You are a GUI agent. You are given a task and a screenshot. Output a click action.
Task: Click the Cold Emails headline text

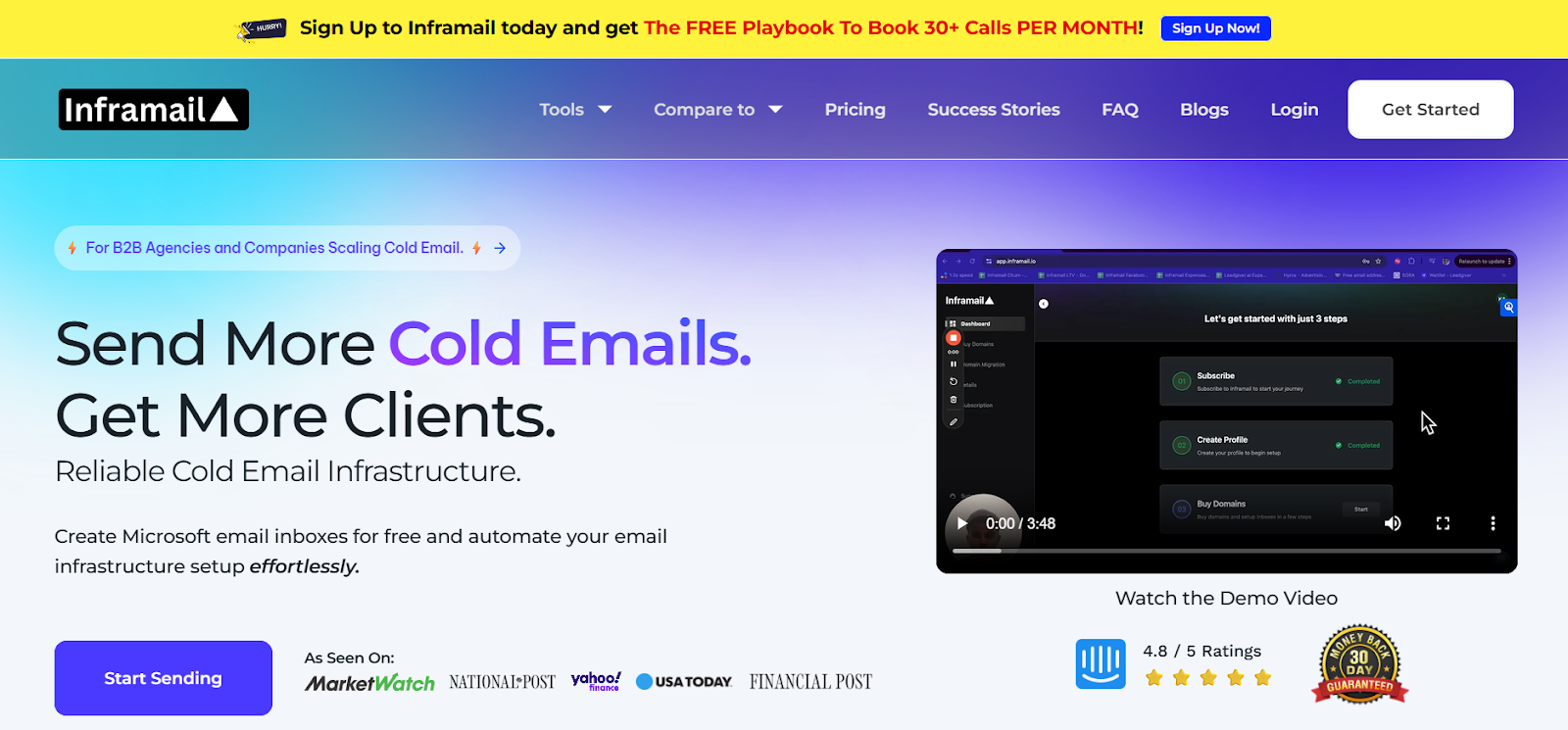pos(569,344)
